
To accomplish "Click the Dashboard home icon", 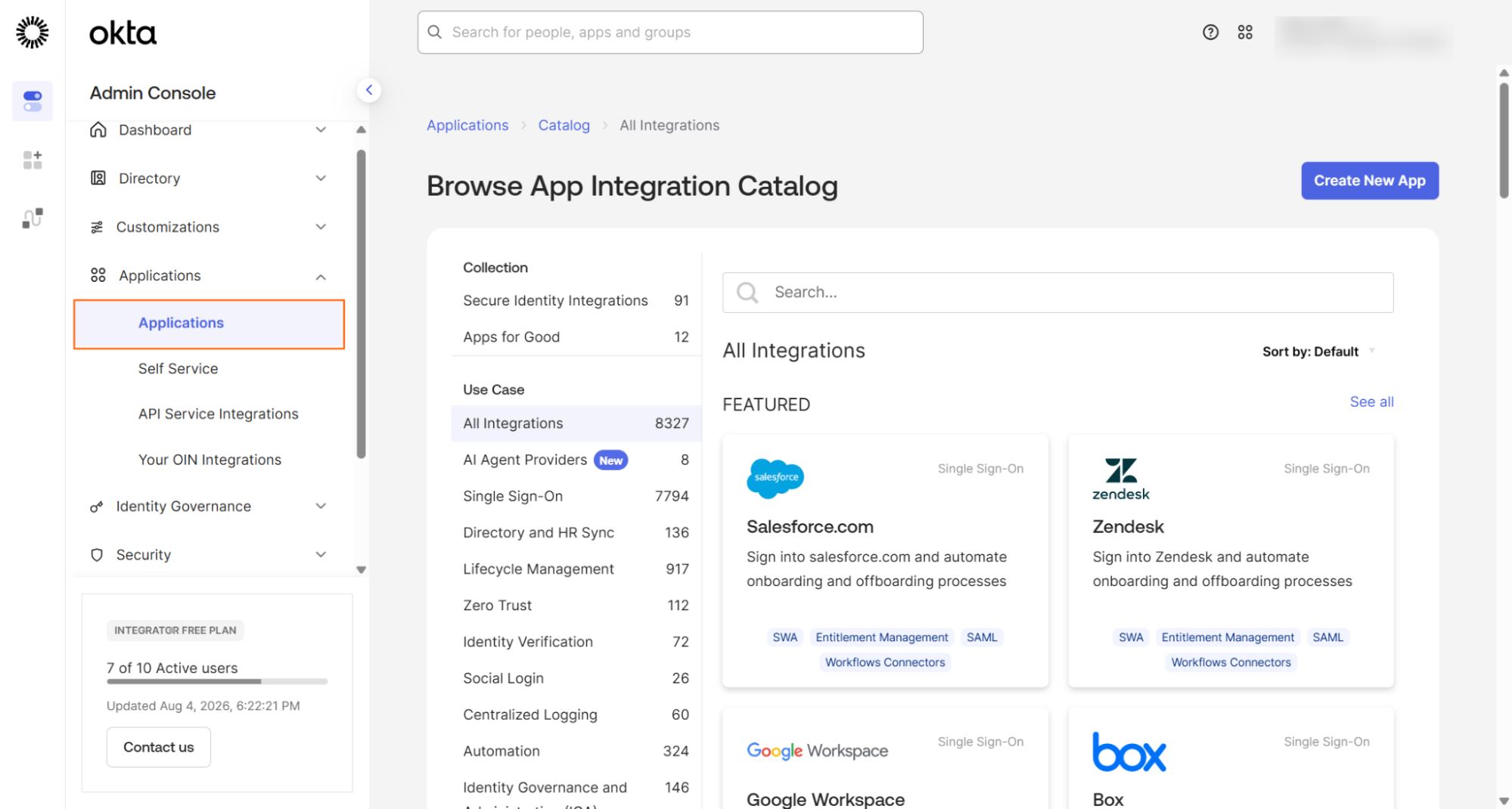I will [98, 130].
